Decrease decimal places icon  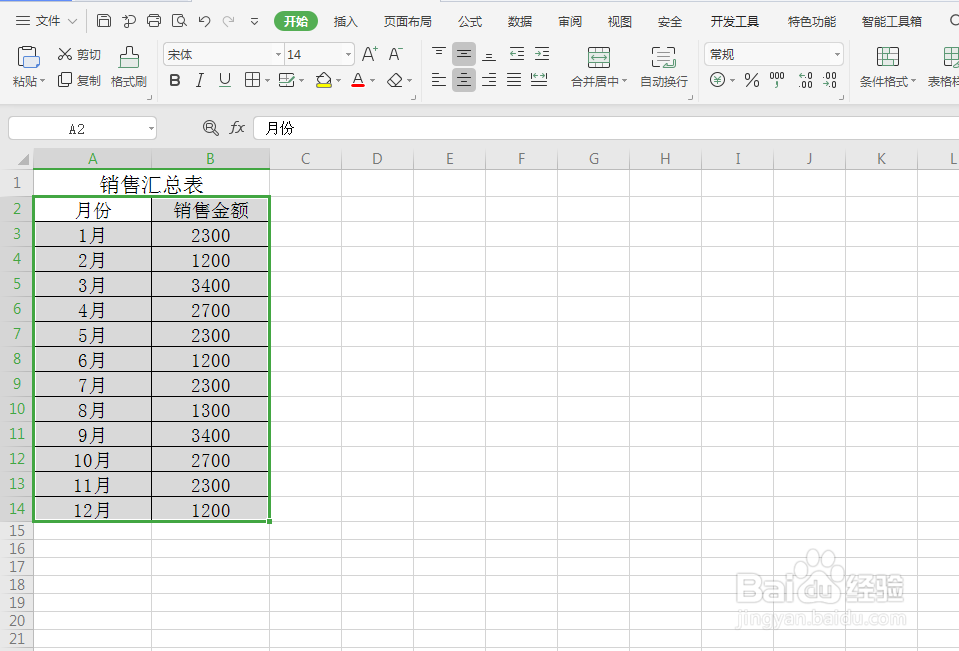(x=829, y=80)
